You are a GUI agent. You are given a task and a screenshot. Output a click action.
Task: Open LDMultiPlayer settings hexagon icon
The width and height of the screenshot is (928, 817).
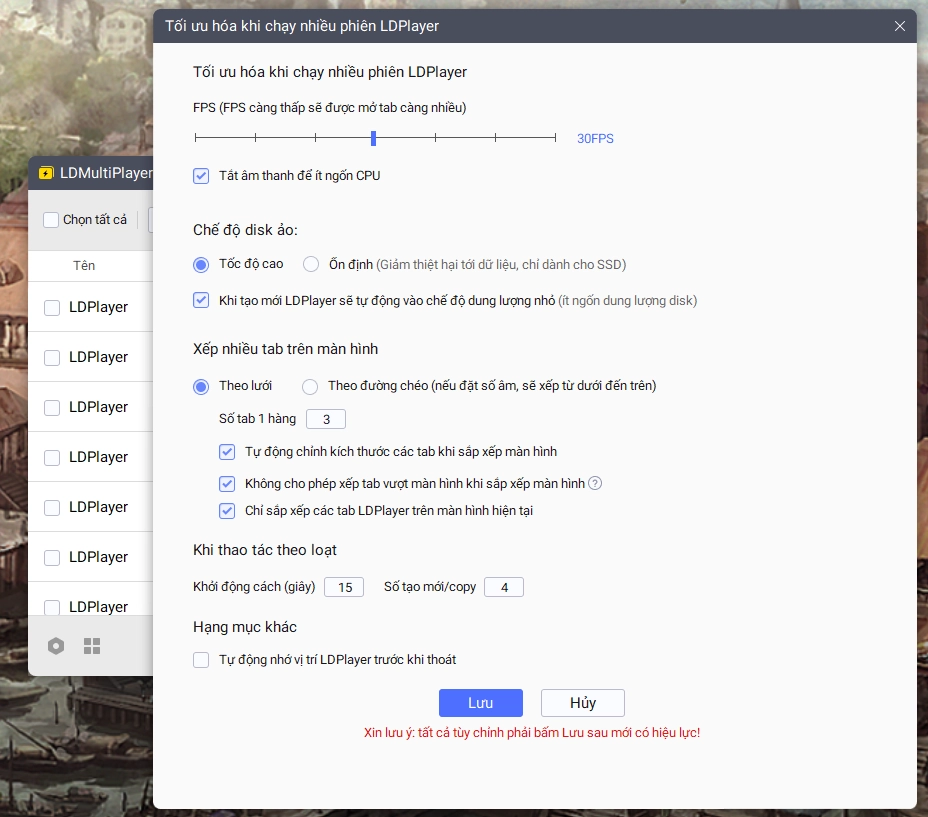tap(56, 646)
